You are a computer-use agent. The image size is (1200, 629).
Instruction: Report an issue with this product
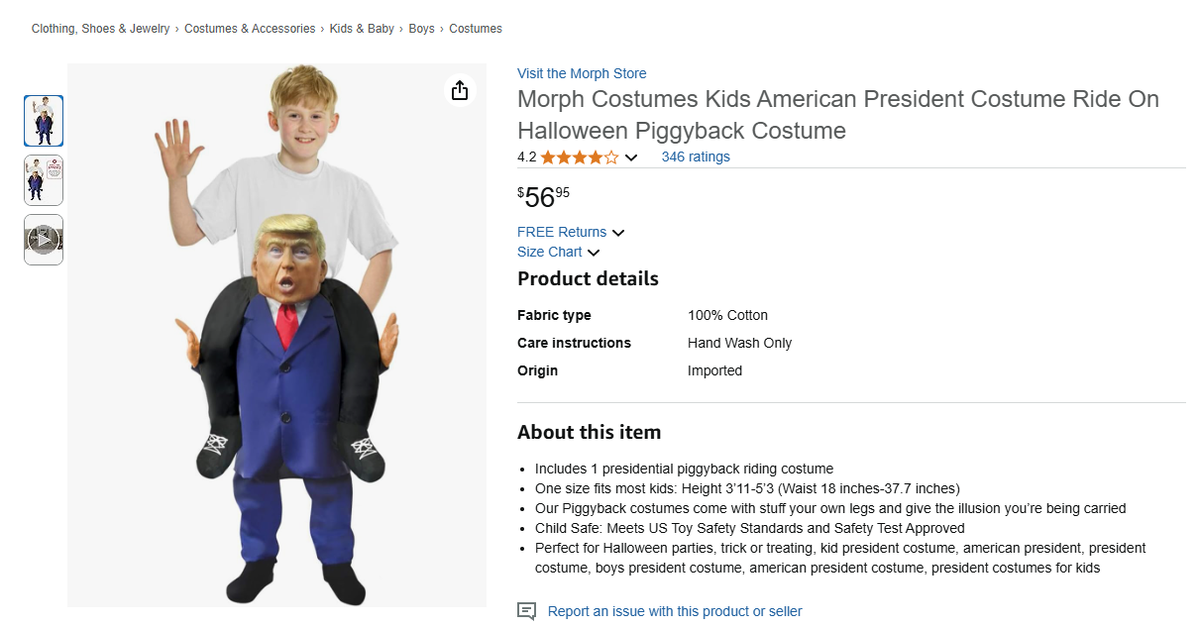674,611
